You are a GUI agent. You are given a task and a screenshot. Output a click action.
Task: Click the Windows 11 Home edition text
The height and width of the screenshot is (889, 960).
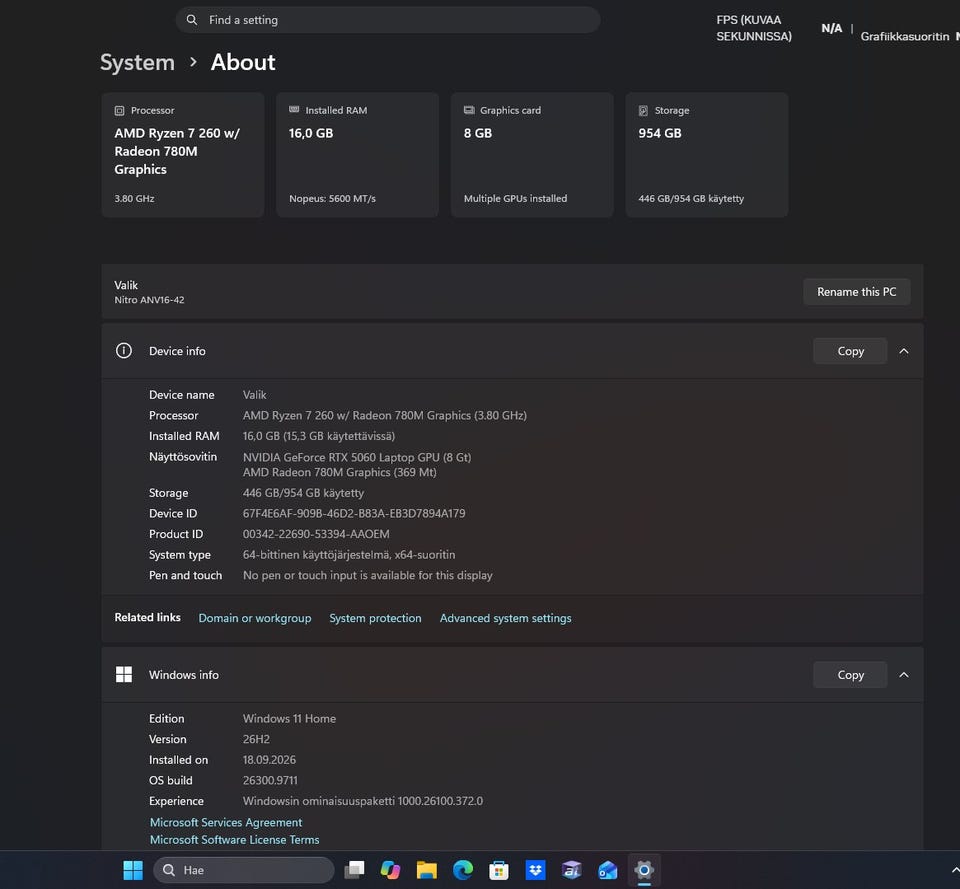tap(289, 719)
